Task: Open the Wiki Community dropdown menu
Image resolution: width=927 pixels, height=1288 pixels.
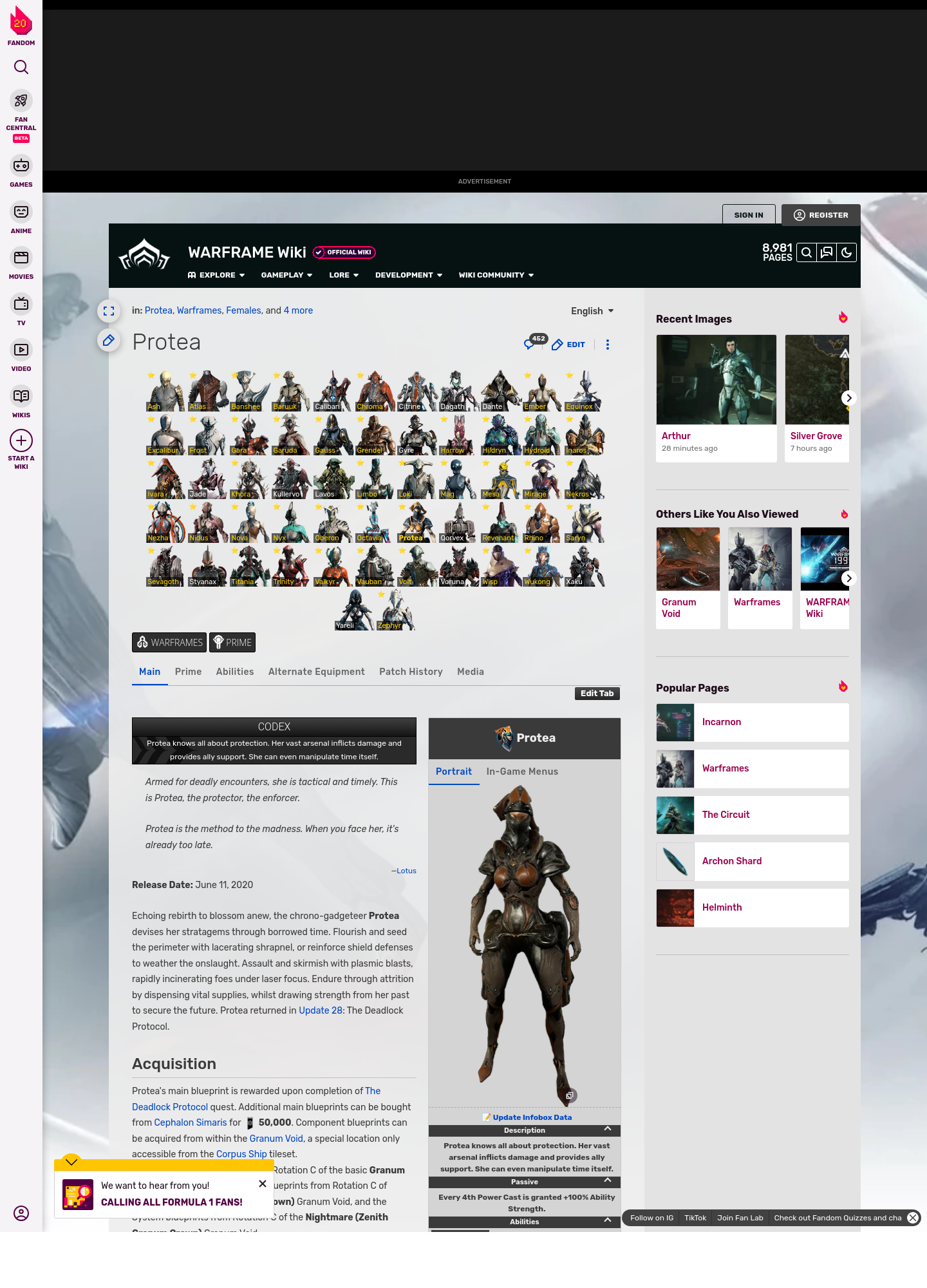Action: [x=496, y=275]
